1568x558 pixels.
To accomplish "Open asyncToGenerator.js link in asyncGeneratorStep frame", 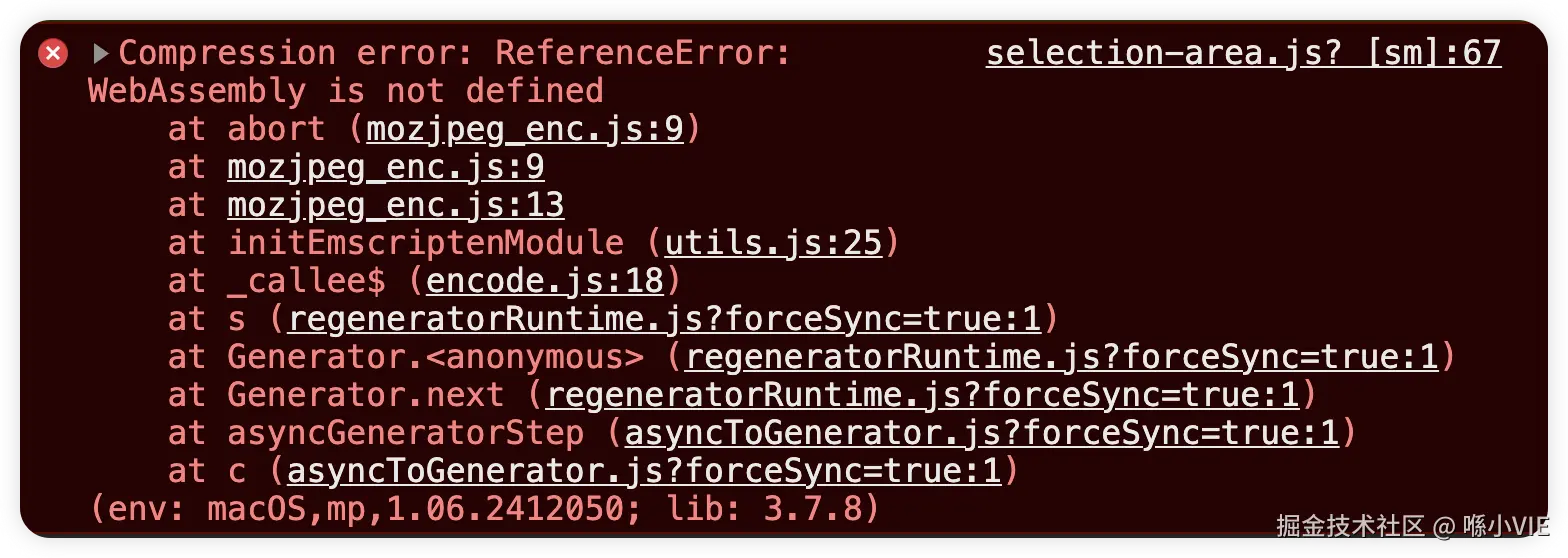I will [981, 433].
